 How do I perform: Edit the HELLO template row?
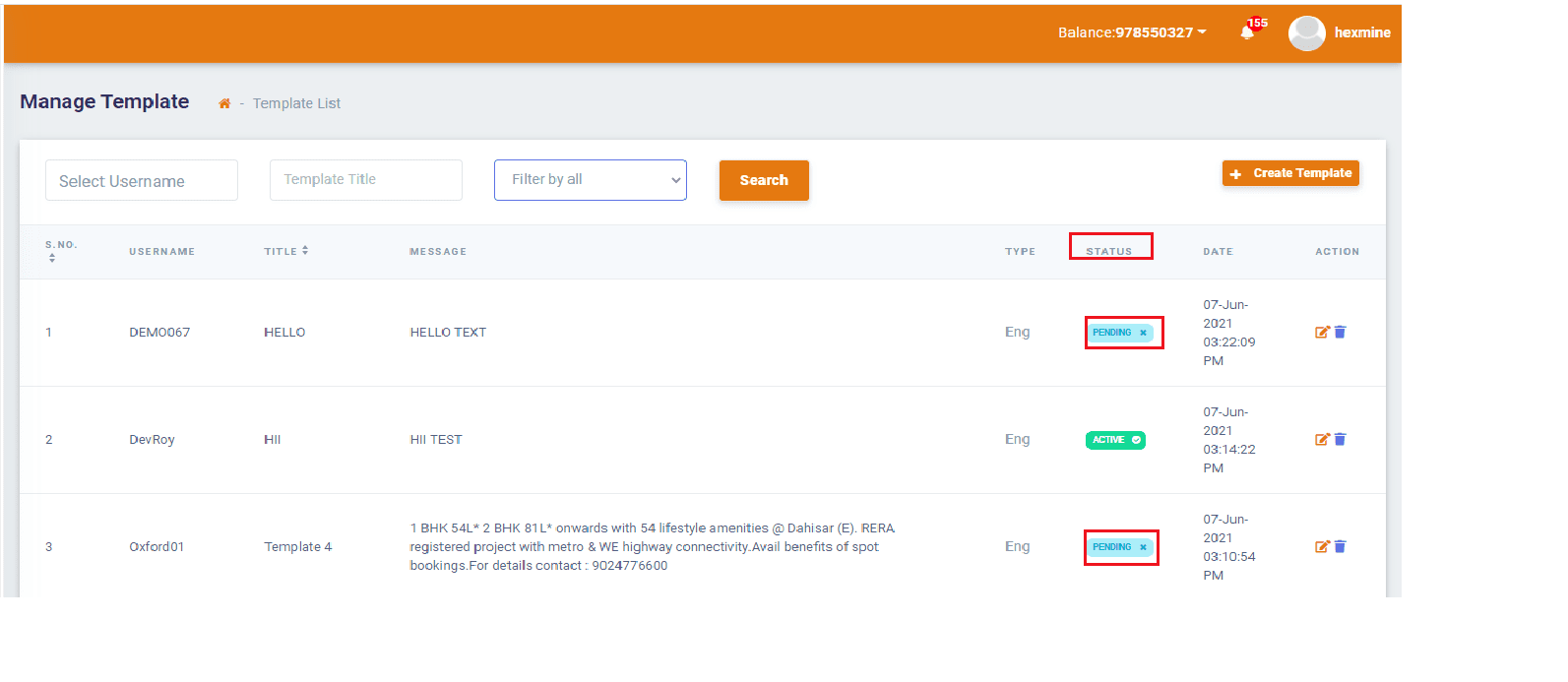point(1322,333)
